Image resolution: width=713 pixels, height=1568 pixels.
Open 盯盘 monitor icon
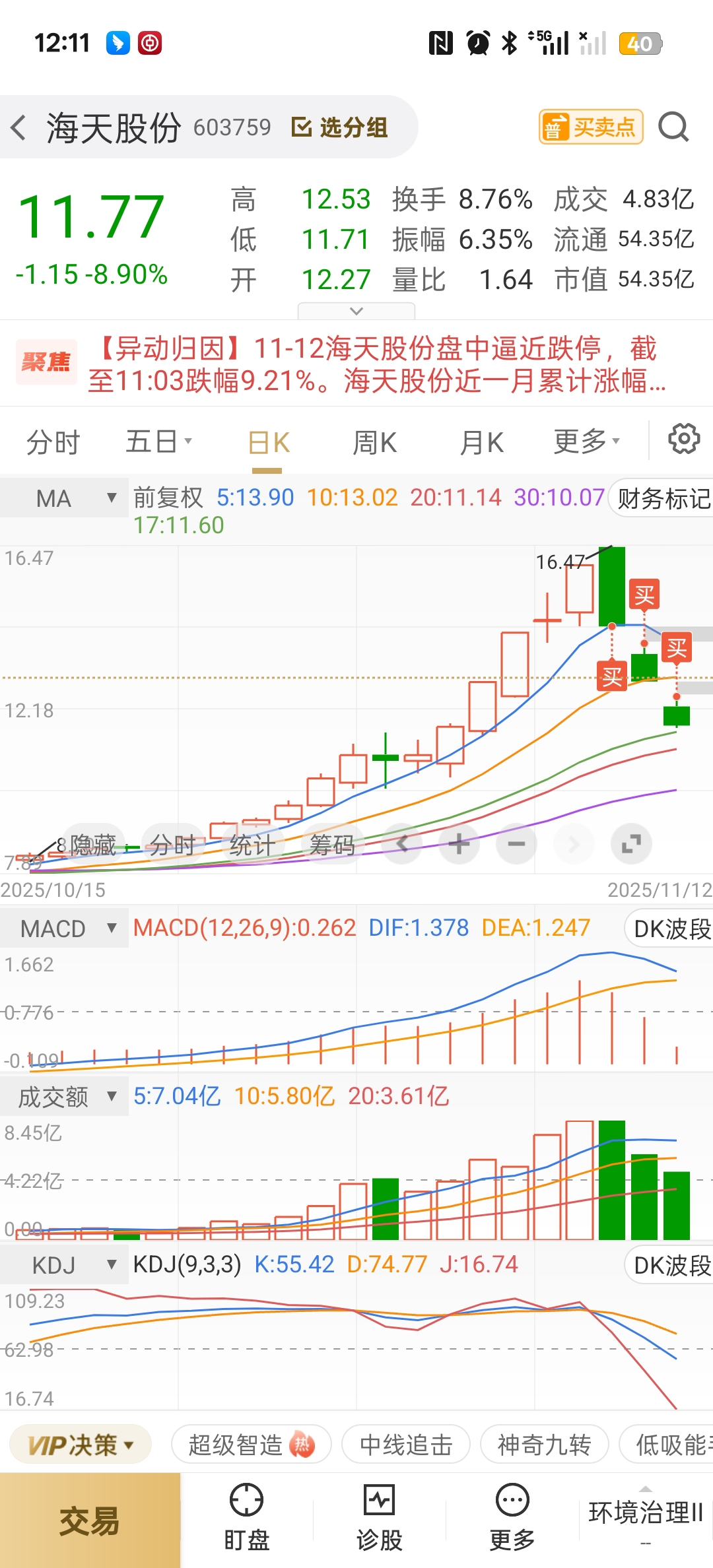tap(246, 1518)
